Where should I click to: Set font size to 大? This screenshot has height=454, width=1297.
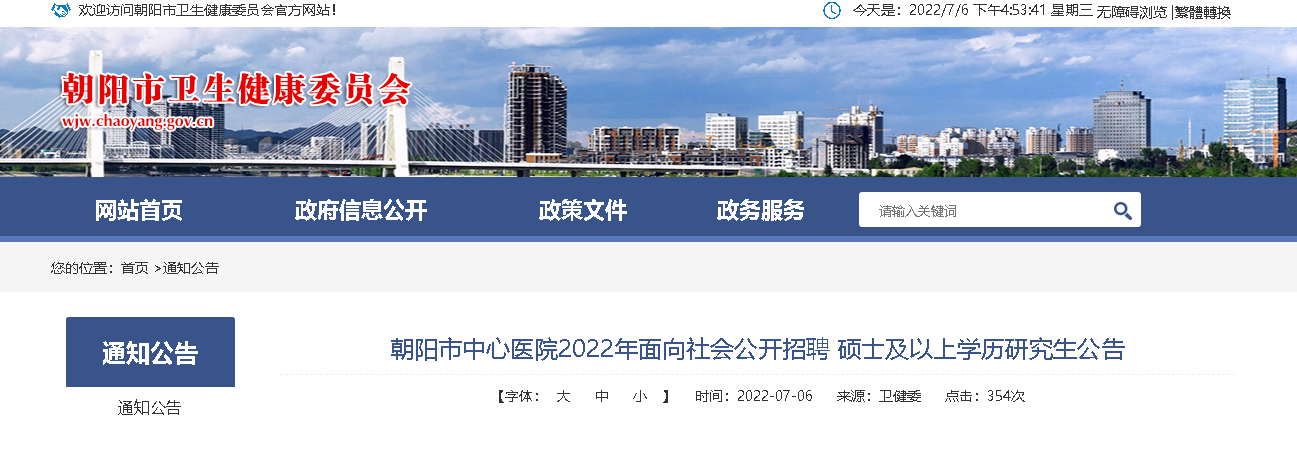pyautogui.click(x=563, y=396)
